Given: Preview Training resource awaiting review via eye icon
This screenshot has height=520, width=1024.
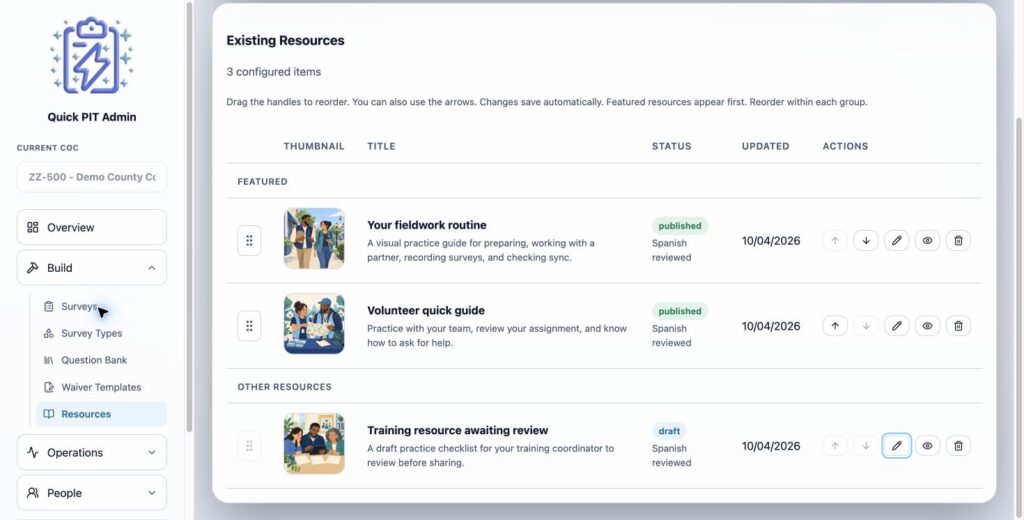Looking at the screenshot, I should click(927, 446).
